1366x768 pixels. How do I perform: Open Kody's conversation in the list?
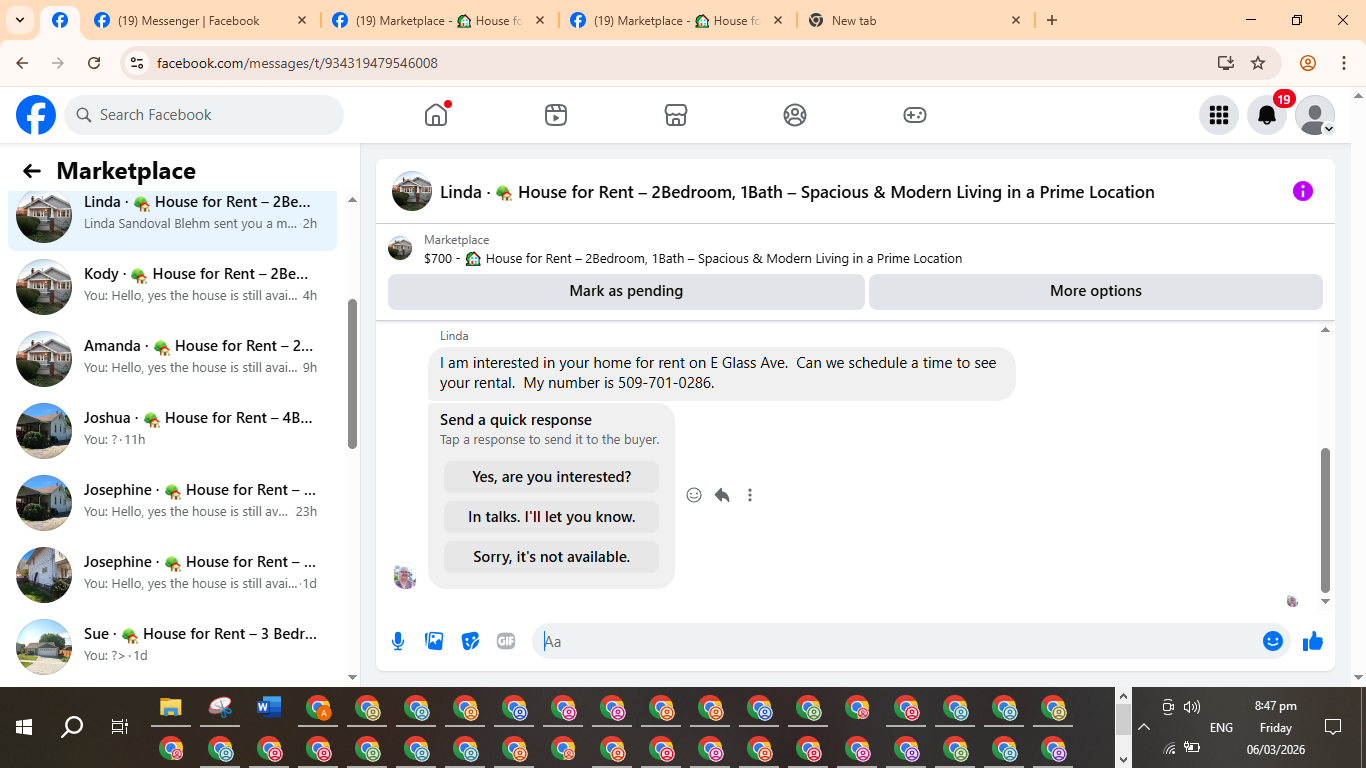(172, 285)
